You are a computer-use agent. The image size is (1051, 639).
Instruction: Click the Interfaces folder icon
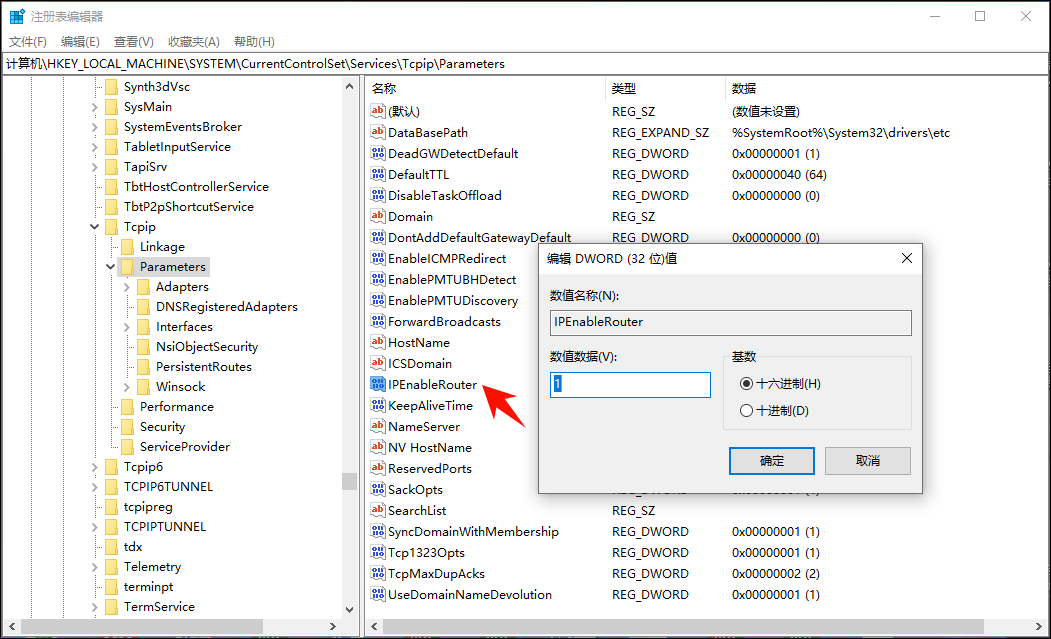[143, 327]
